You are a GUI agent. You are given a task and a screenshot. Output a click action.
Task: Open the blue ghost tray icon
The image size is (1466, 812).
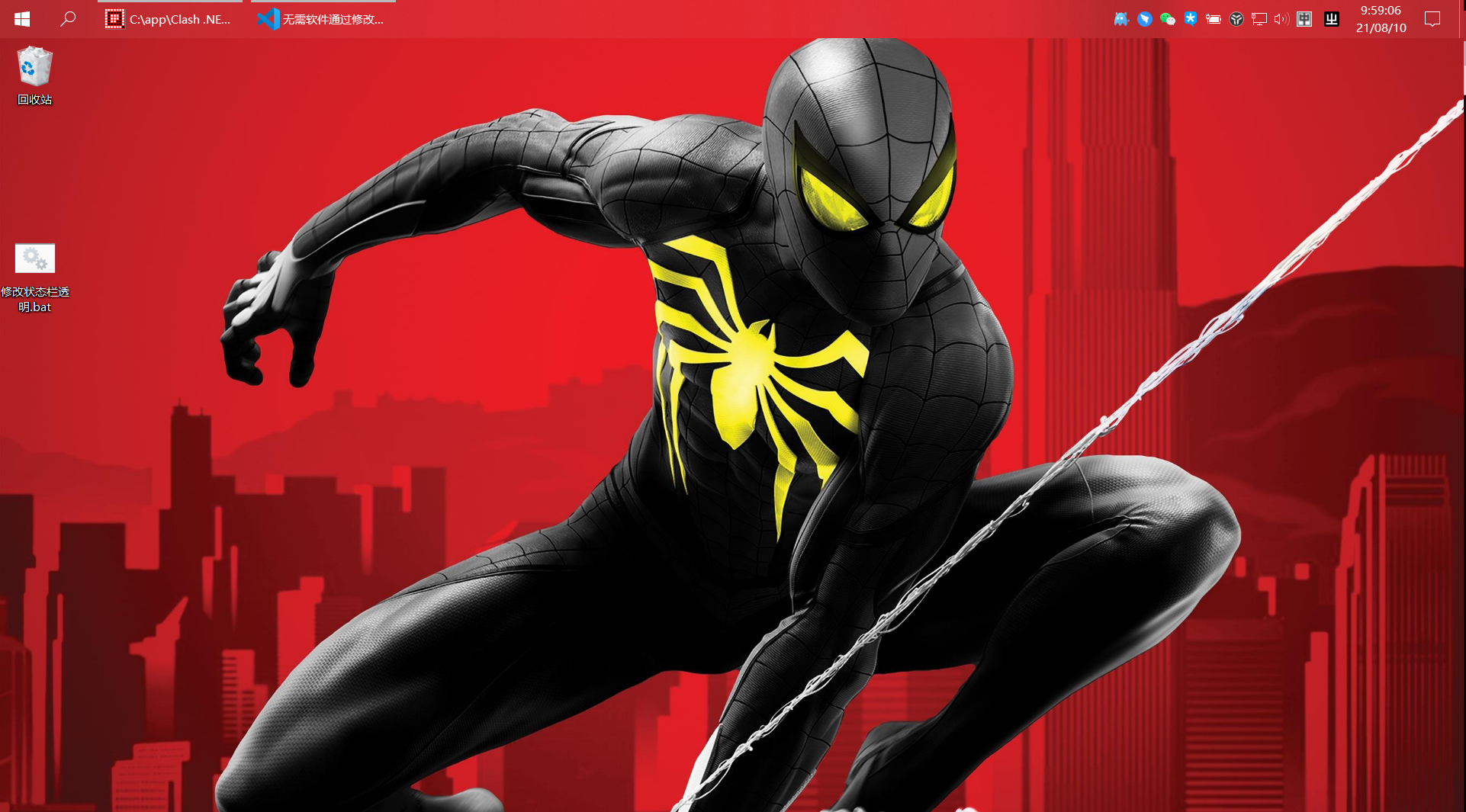(x=1121, y=19)
